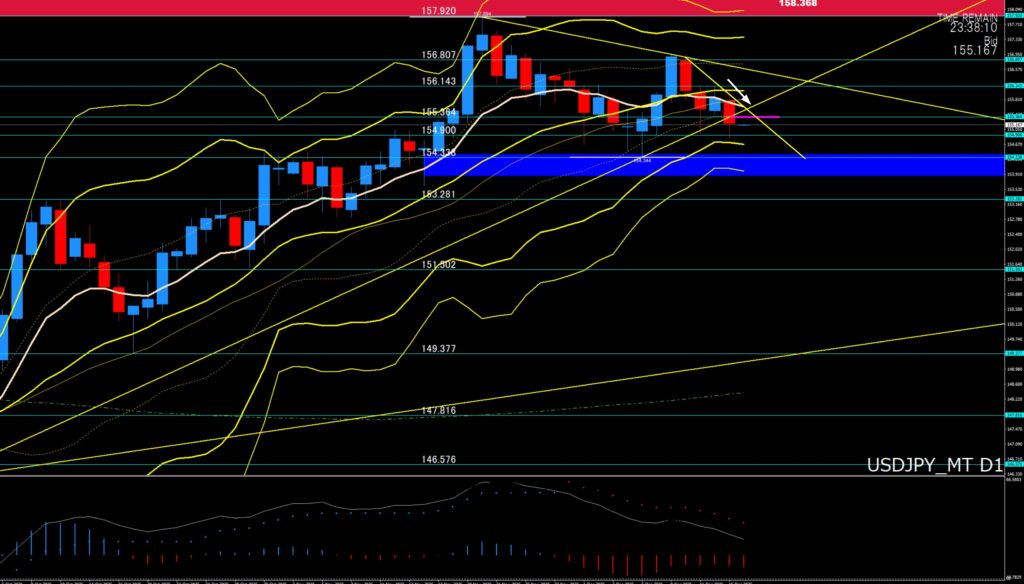Click the USDJPY_MT D1 symbol label

coord(933,464)
